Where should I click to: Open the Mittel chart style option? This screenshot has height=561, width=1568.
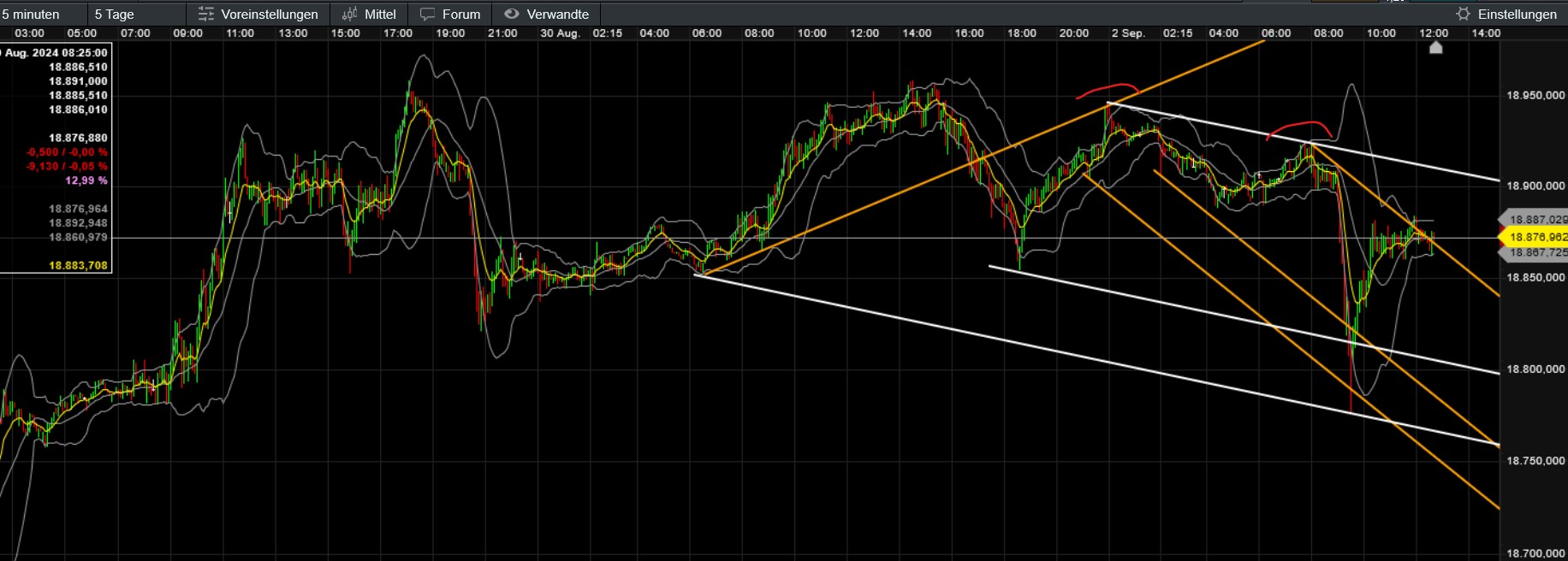pos(380,15)
